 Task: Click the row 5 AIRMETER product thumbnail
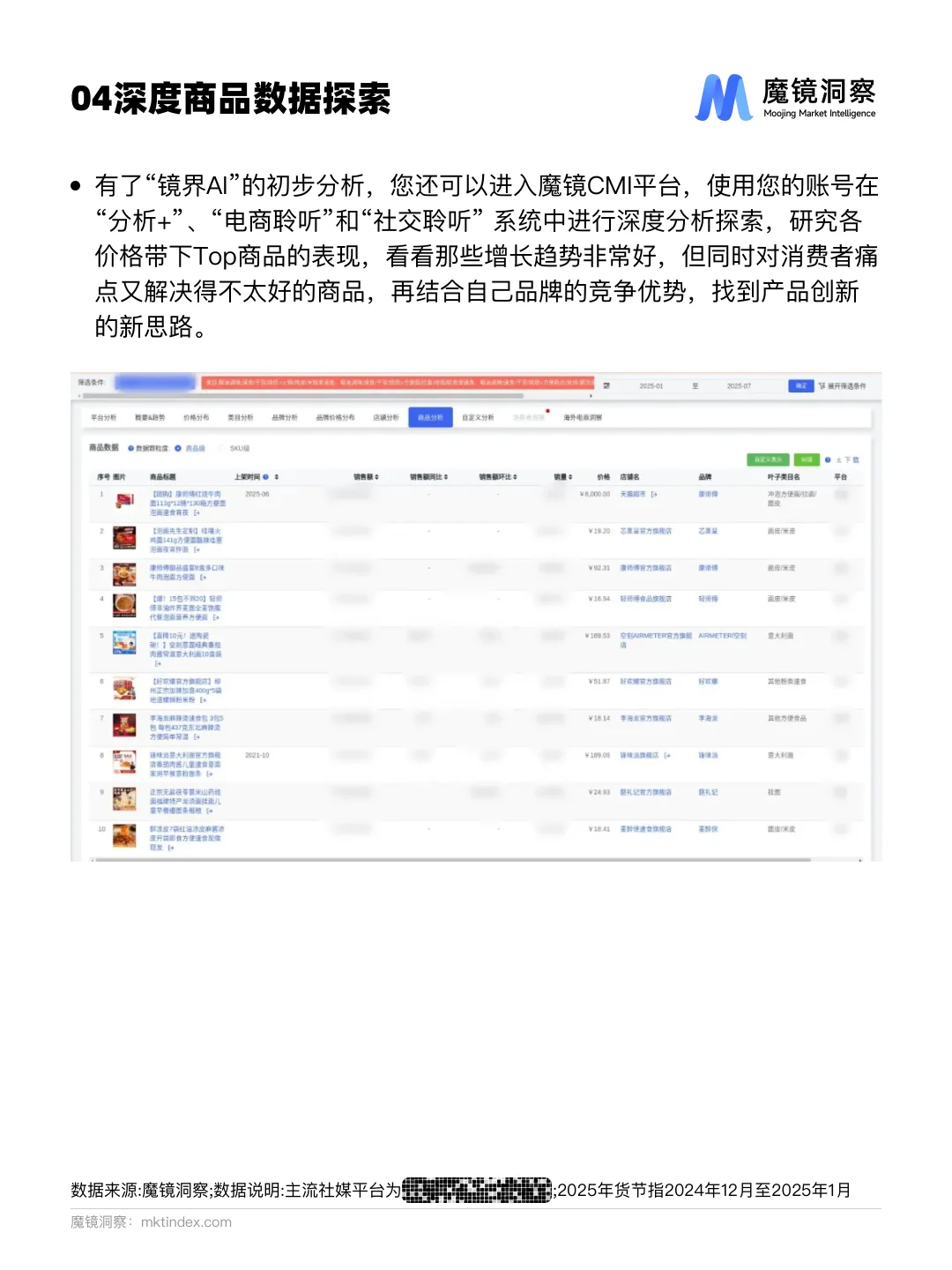coord(124,642)
